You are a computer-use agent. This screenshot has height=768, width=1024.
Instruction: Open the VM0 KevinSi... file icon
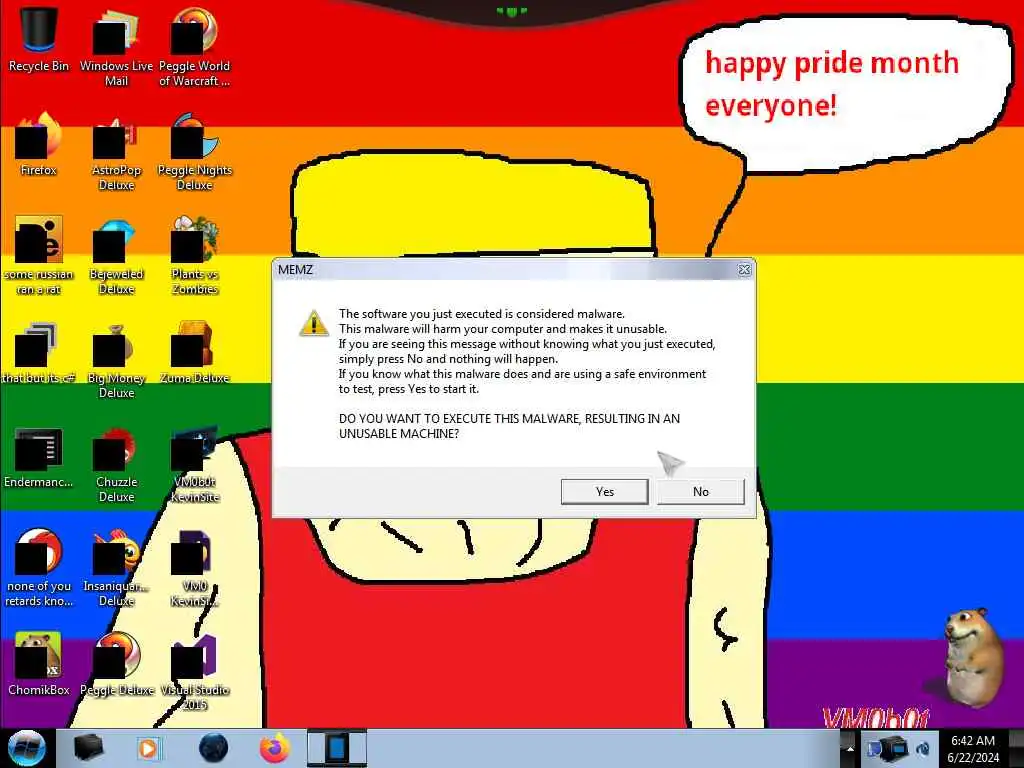[x=194, y=568]
